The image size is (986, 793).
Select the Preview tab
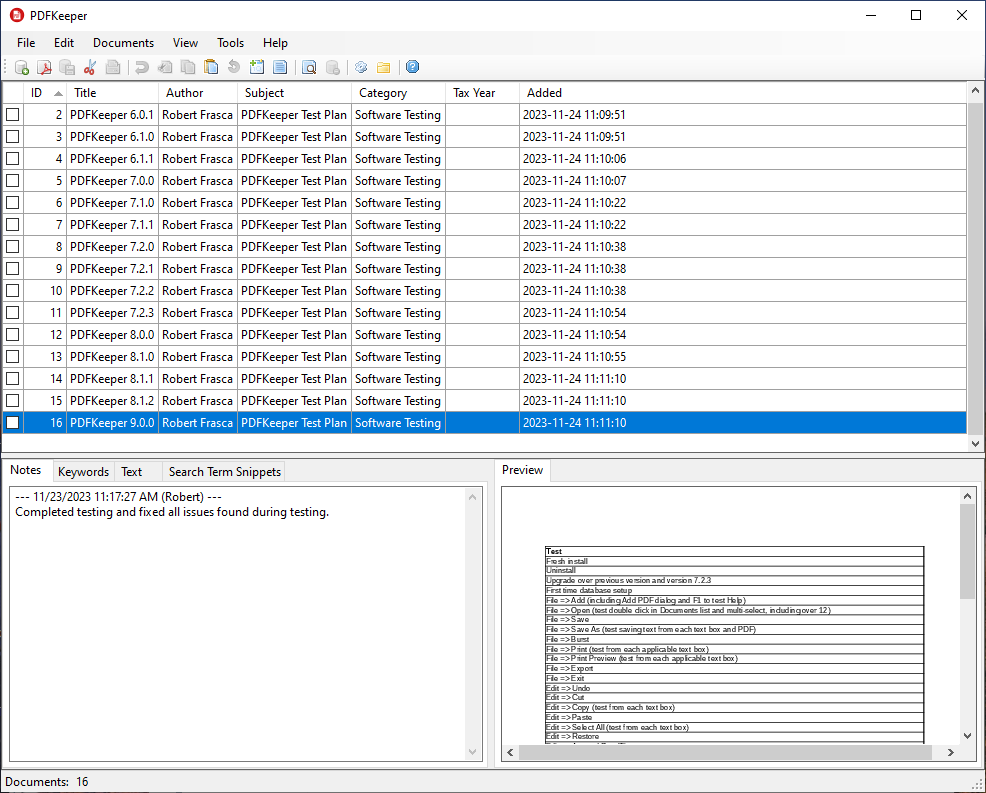[x=522, y=470]
